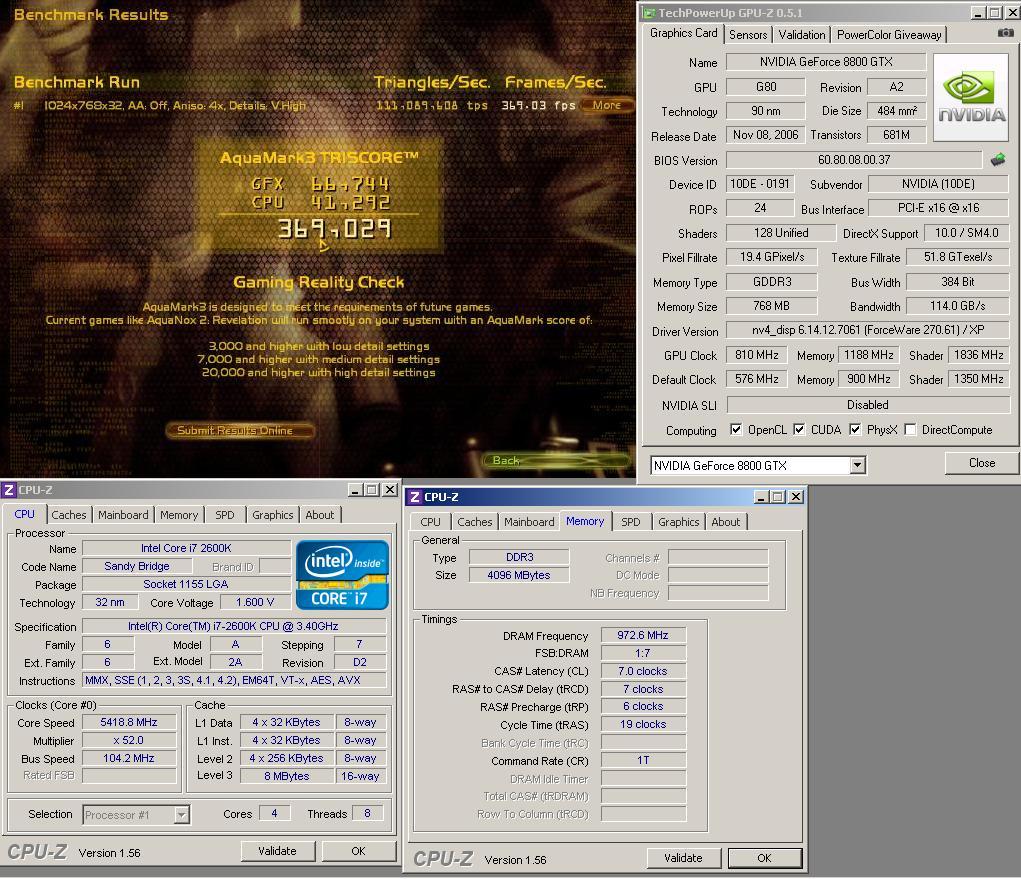Image resolution: width=1021 pixels, height=879 pixels.
Task: Click the CPU-Z Memory window title icon
Action: coord(414,497)
